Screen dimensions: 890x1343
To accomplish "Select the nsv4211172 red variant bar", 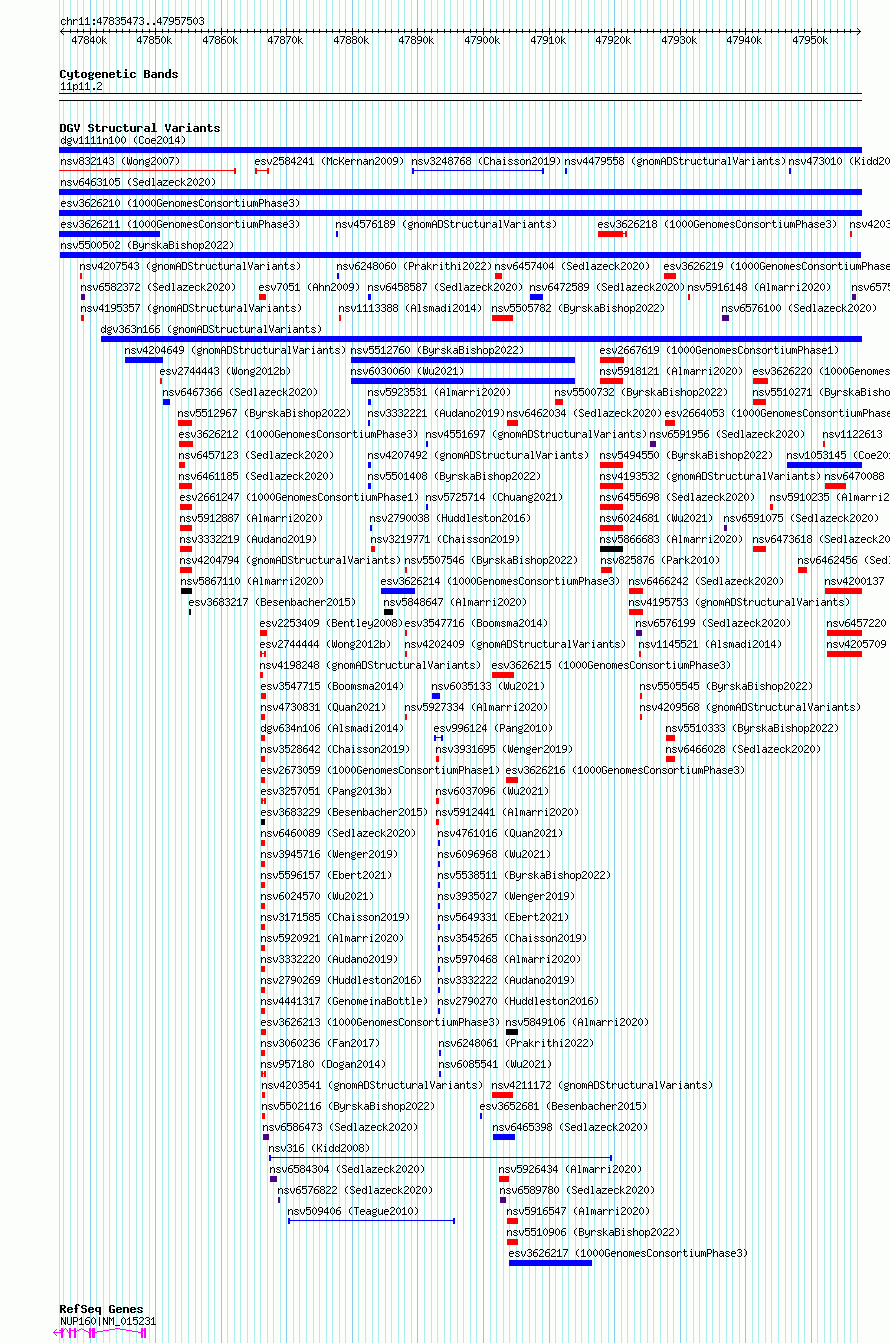I will [x=503, y=1094].
